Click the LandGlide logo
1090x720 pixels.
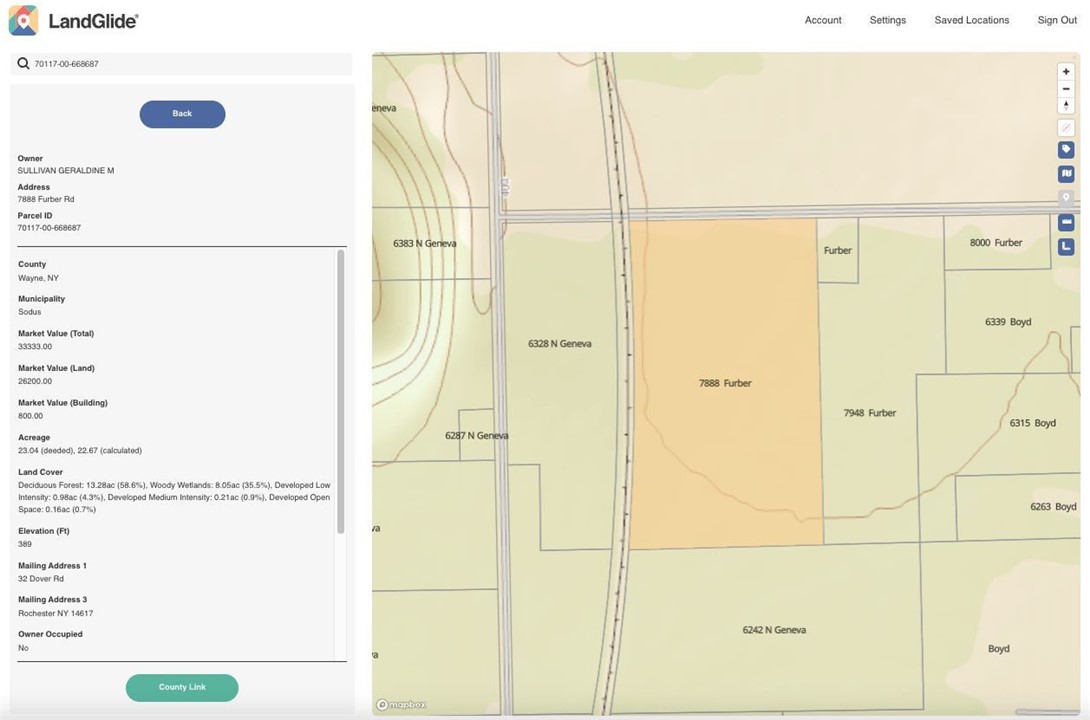point(73,20)
